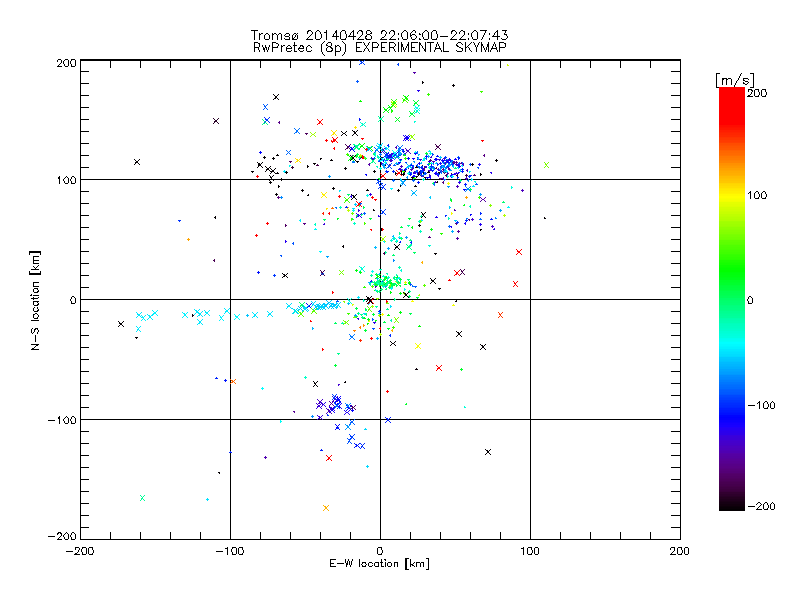
Task: Click the x-axis tick label '0'
Action: (380, 551)
